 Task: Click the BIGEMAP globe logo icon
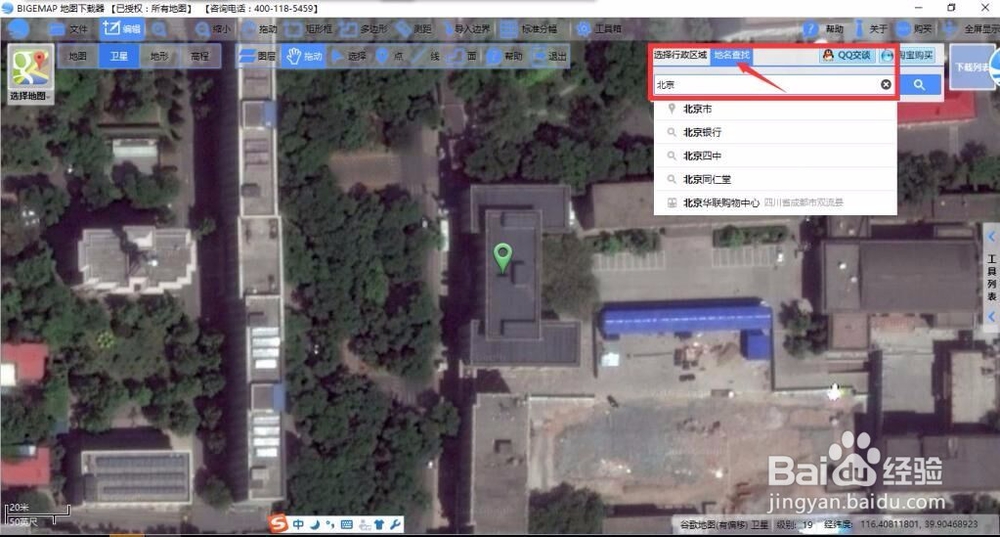(x=18, y=29)
